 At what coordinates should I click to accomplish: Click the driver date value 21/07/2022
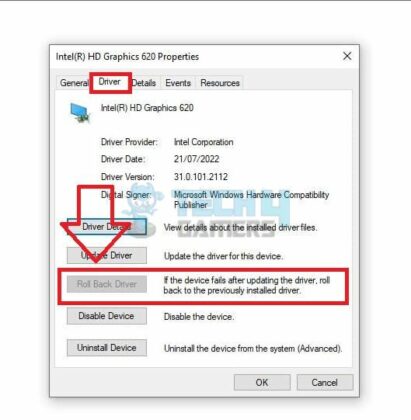(x=196, y=159)
